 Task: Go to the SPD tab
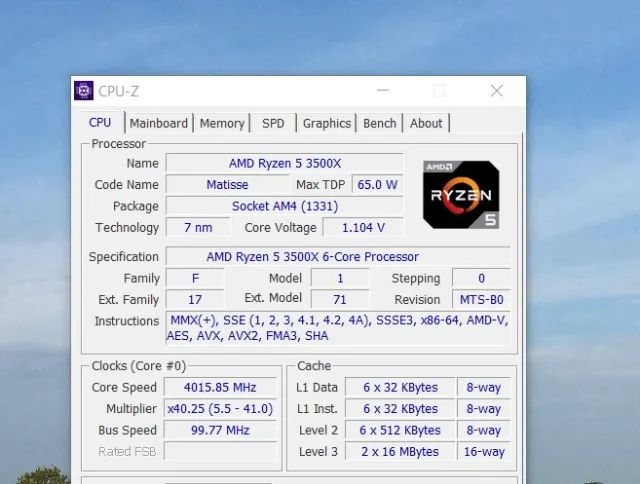(x=273, y=123)
